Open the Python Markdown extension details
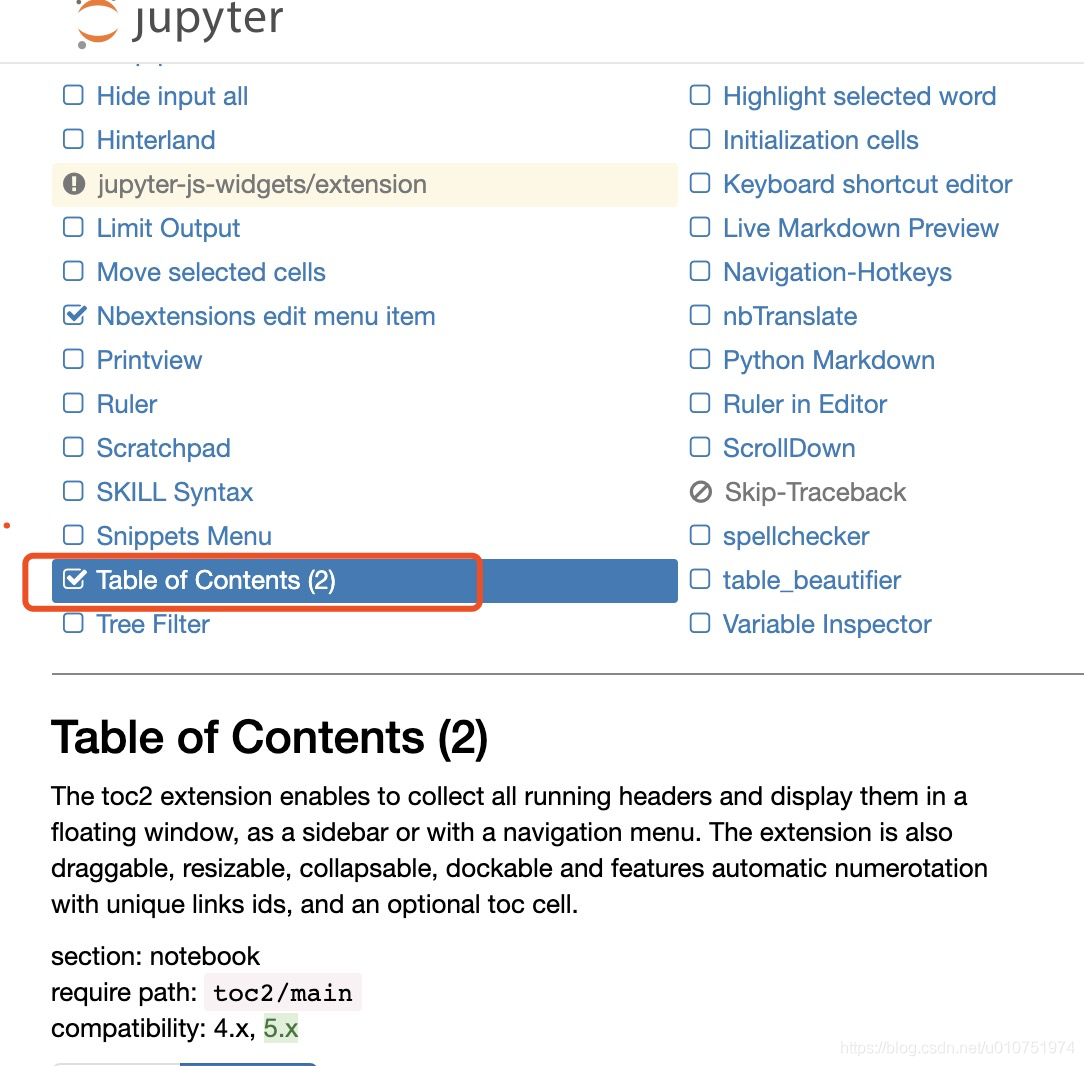The height and width of the screenshot is (1066, 1084). tap(828, 360)
